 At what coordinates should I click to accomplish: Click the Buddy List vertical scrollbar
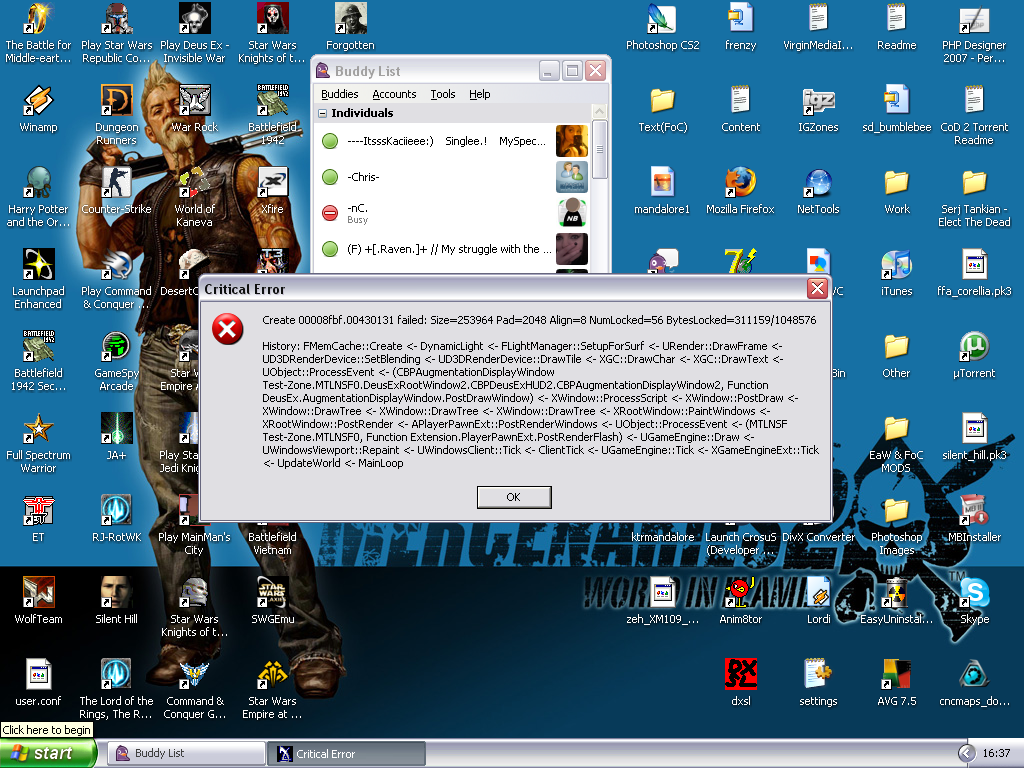[600, 149]
